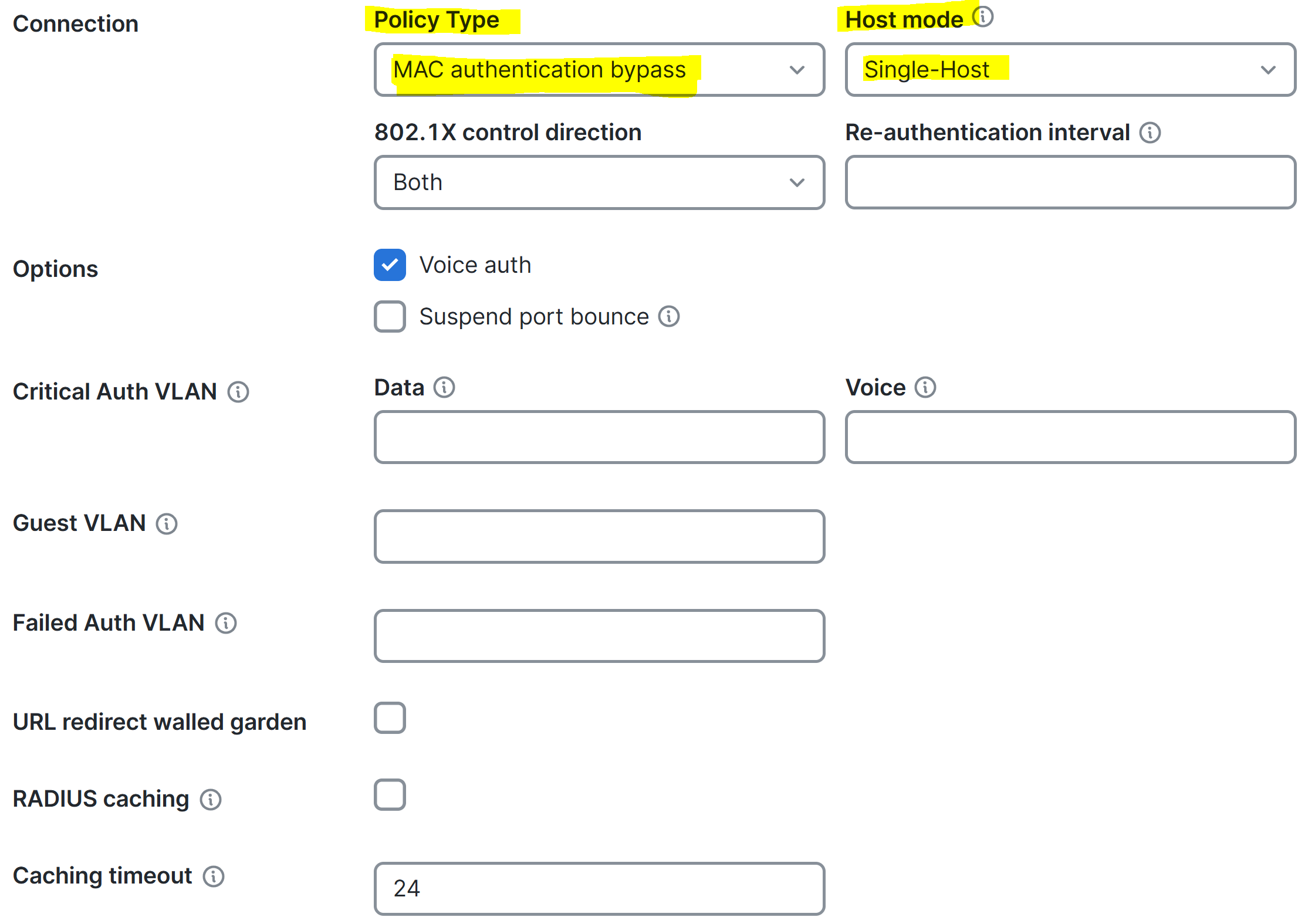1315x924 pixels.
Task: Open the Host mode Single-Host dropdown
Action: (x=1070, y=70)
